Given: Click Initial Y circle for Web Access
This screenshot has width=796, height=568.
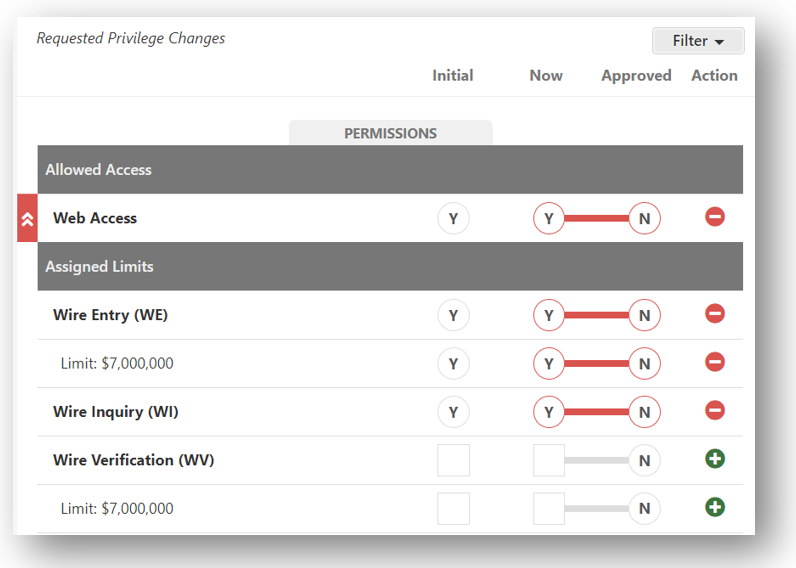Looking at the screenshot, I should click(x=453, y=218).
